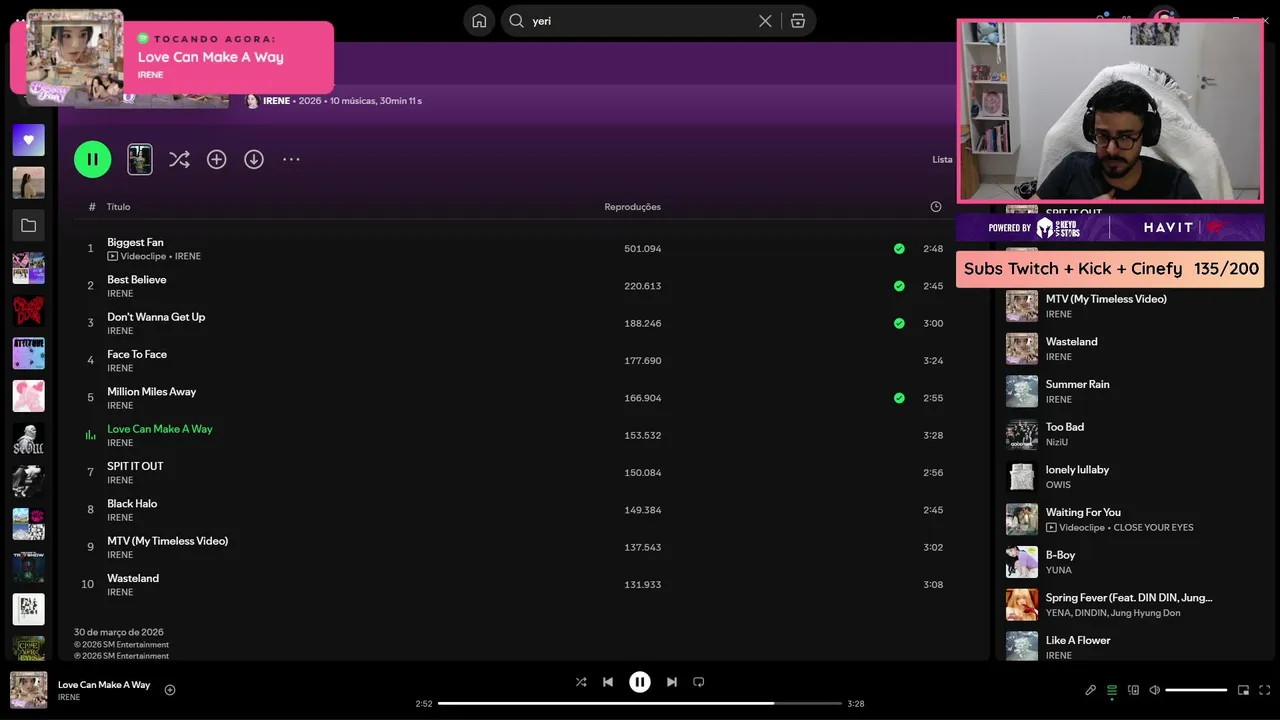
Task: Clear the search field with the X icon
Action: coord(765,21)
